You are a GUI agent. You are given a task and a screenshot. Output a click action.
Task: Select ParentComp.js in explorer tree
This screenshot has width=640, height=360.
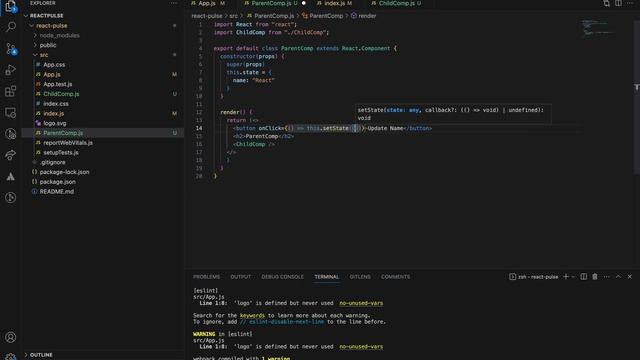(x=63, y=133)
